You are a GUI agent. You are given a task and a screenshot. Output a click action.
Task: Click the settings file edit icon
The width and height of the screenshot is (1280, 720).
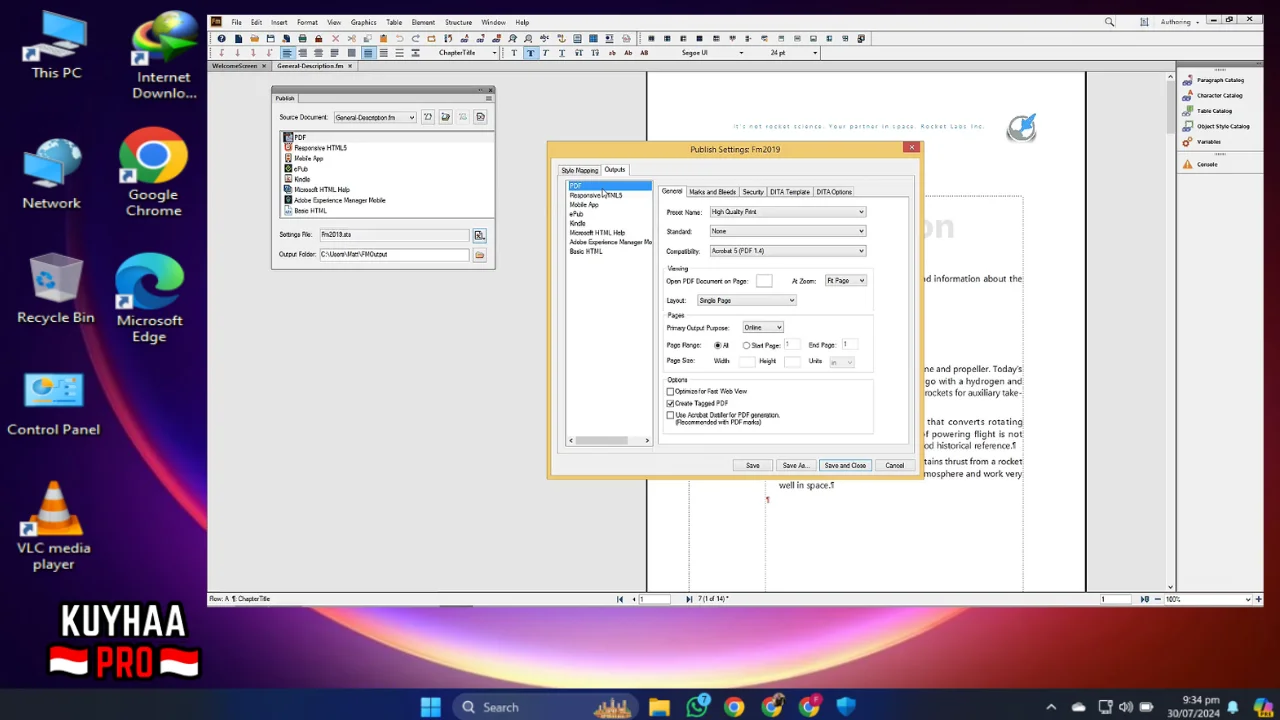pyautogui.click(x=479, y=235)
